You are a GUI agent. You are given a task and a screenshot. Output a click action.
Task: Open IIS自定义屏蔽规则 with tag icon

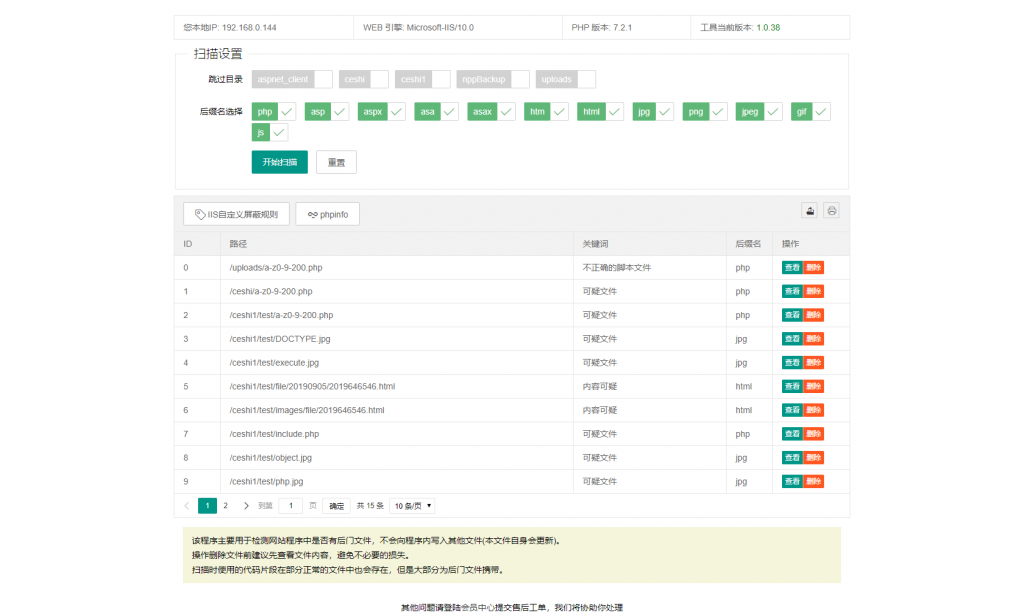pyautogui.click(x=237, y=214)
